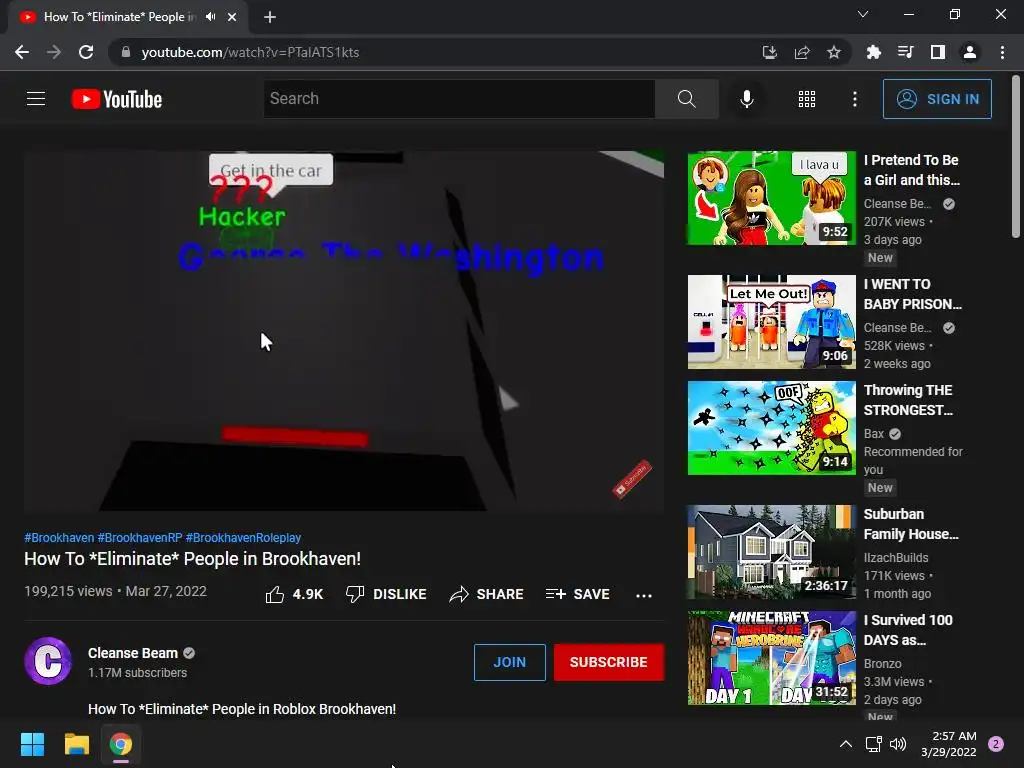Open more actions ellipsis under video

tap(643, 595)
